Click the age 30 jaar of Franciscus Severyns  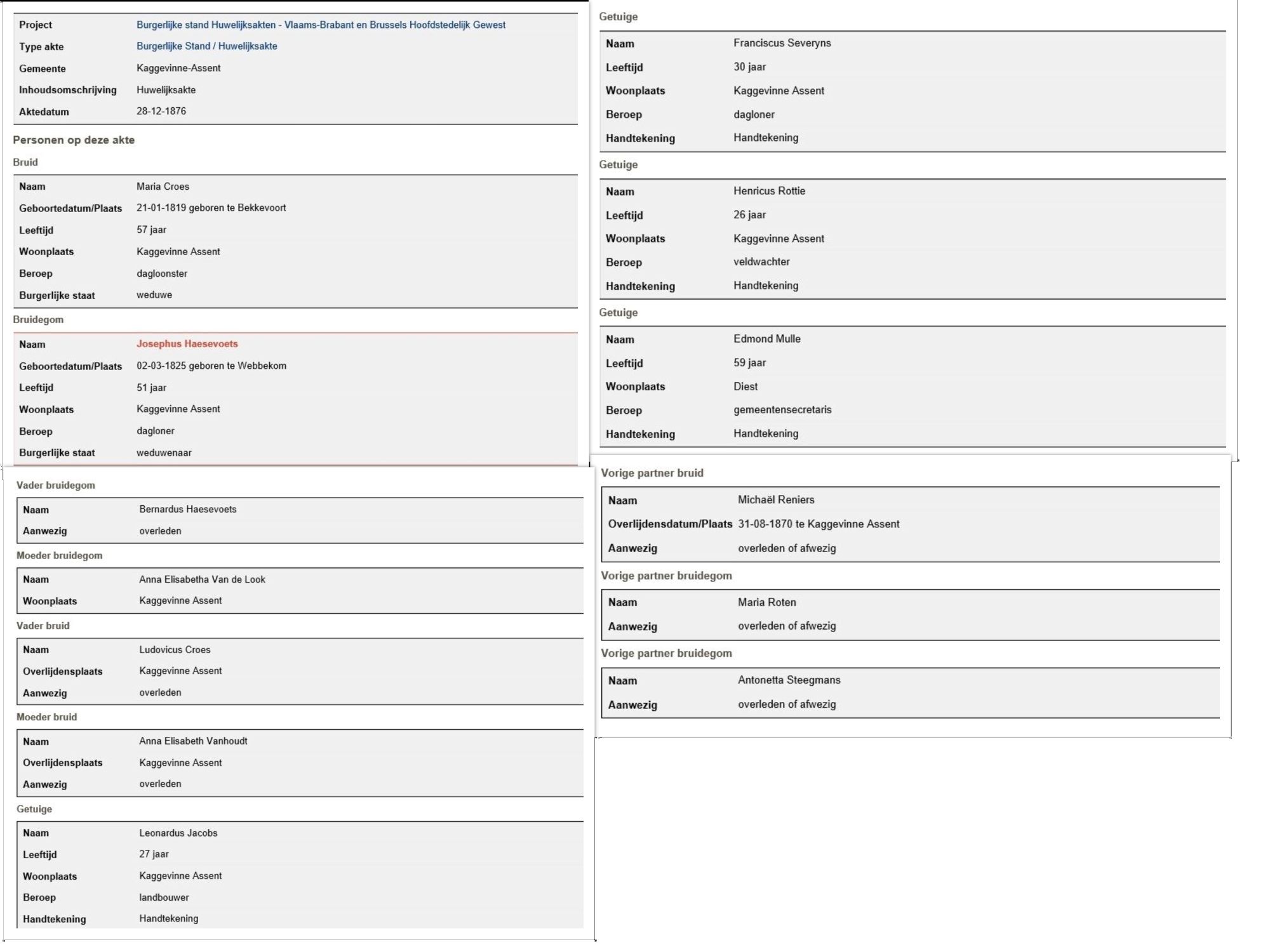(749, 67)
